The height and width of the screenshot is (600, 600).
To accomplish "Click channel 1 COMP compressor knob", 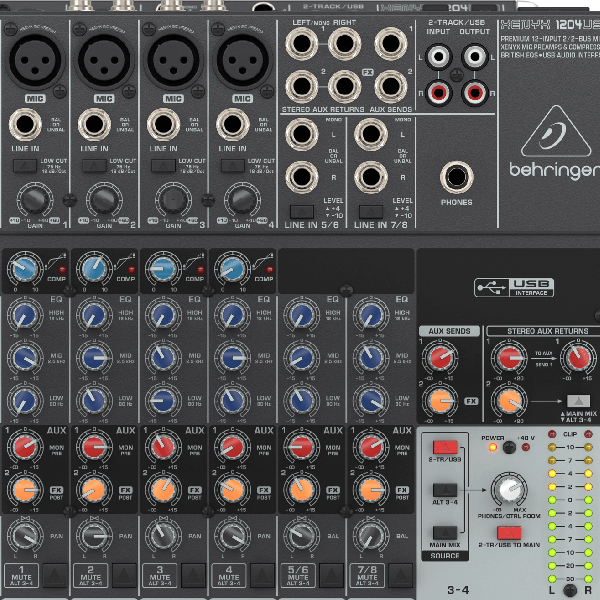I will (x=25, y=269).
